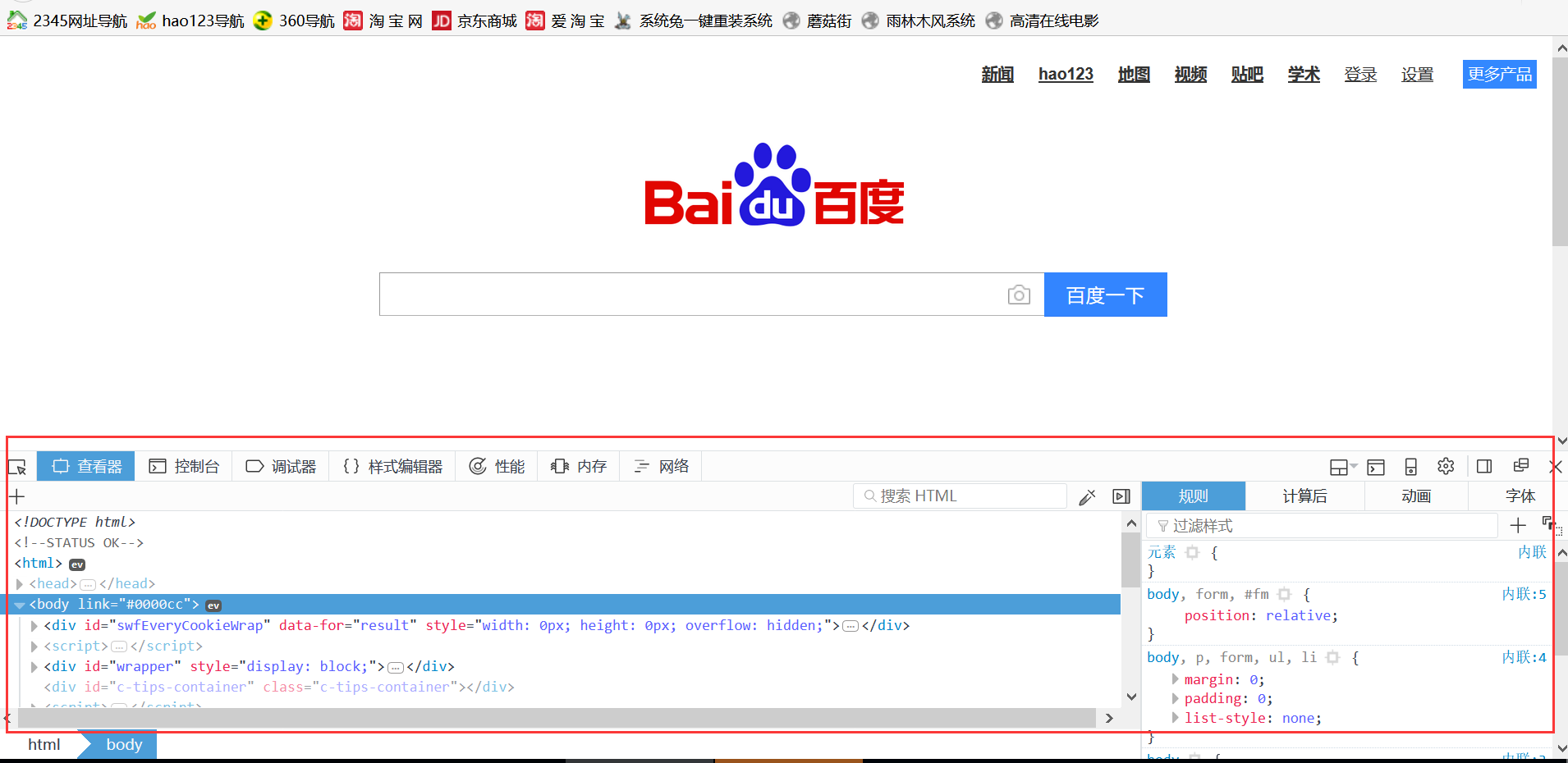
Task: Switch to the 字体 fonts tab
Action: click(1520, 496)
